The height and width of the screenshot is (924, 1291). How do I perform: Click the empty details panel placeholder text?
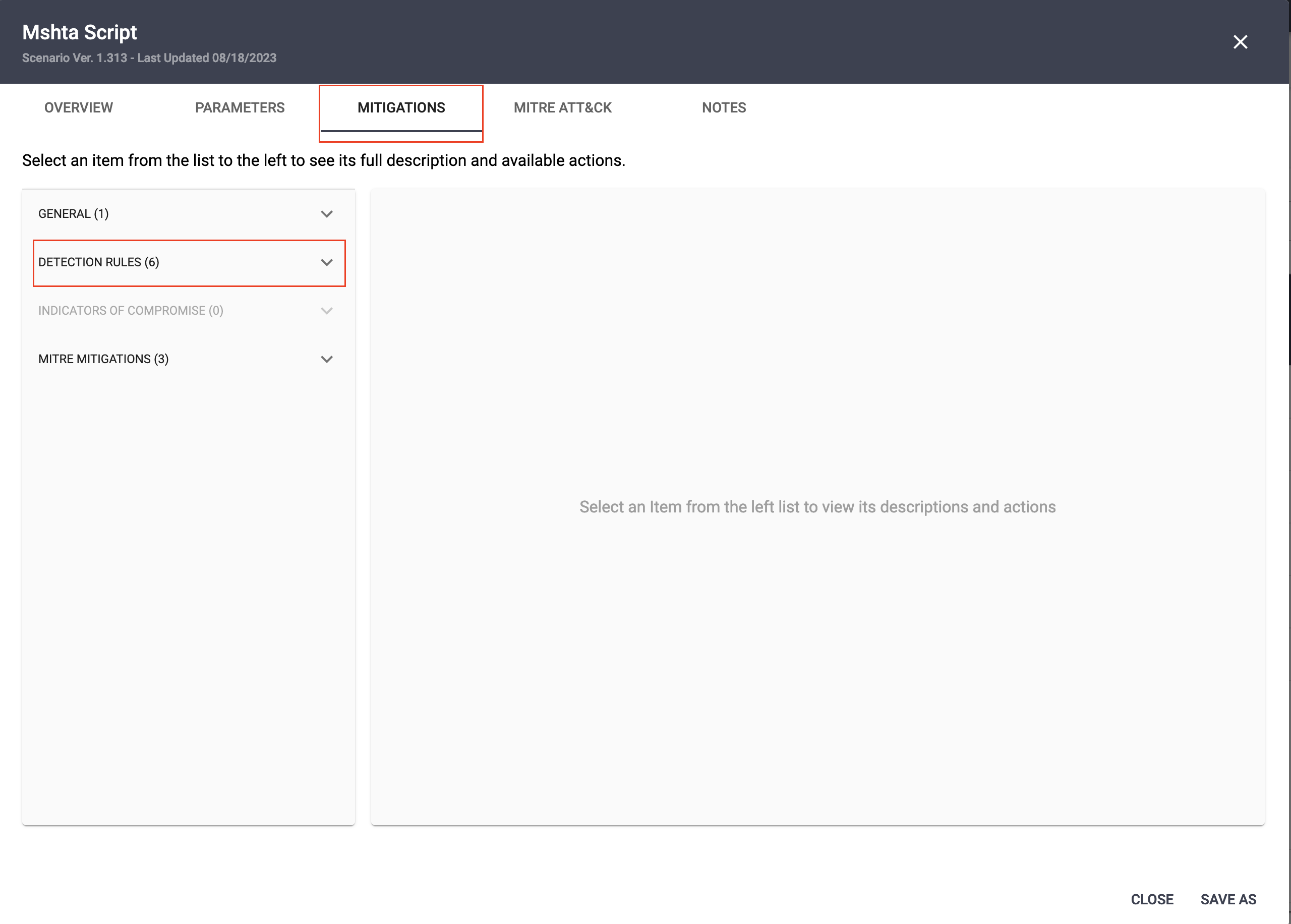coord(817,507)
